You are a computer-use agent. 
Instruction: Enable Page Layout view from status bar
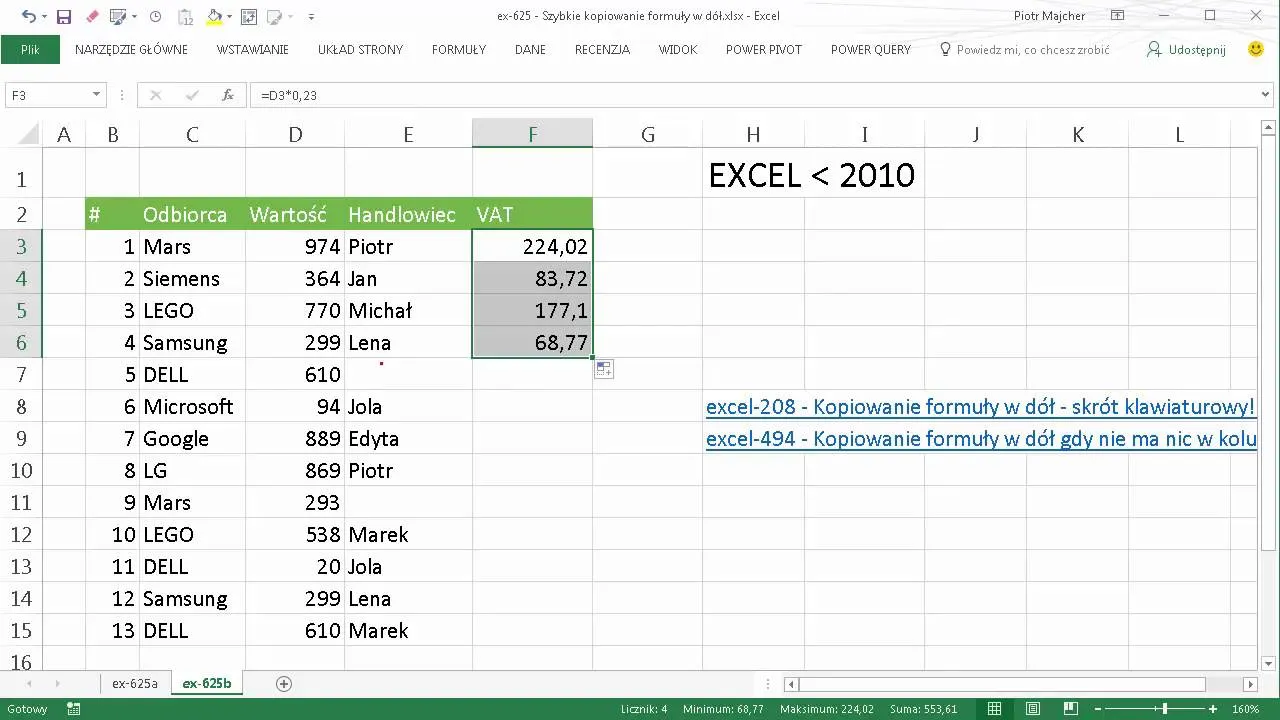1033,708
